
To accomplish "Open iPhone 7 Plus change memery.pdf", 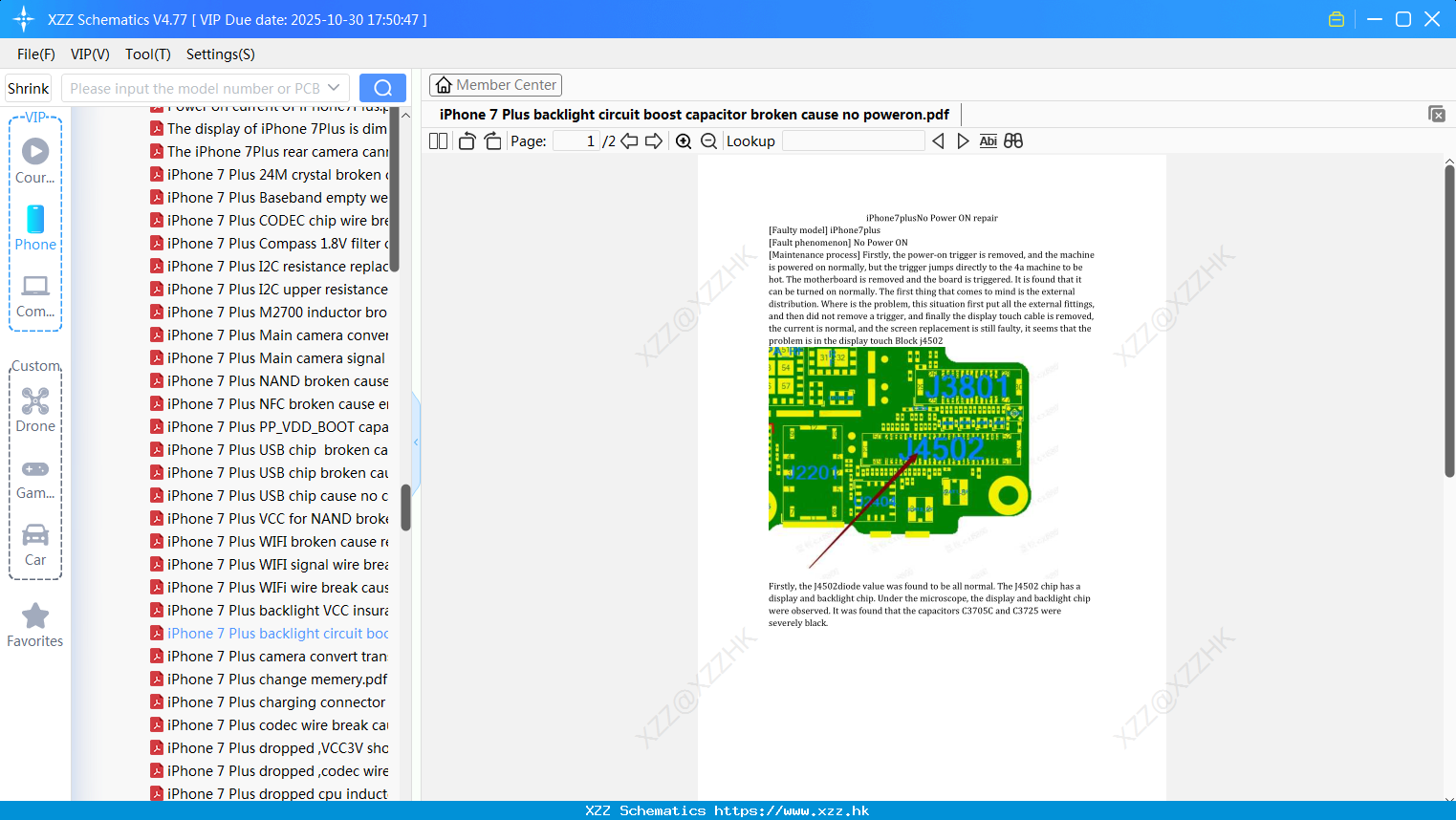I will tap(269, 680).
